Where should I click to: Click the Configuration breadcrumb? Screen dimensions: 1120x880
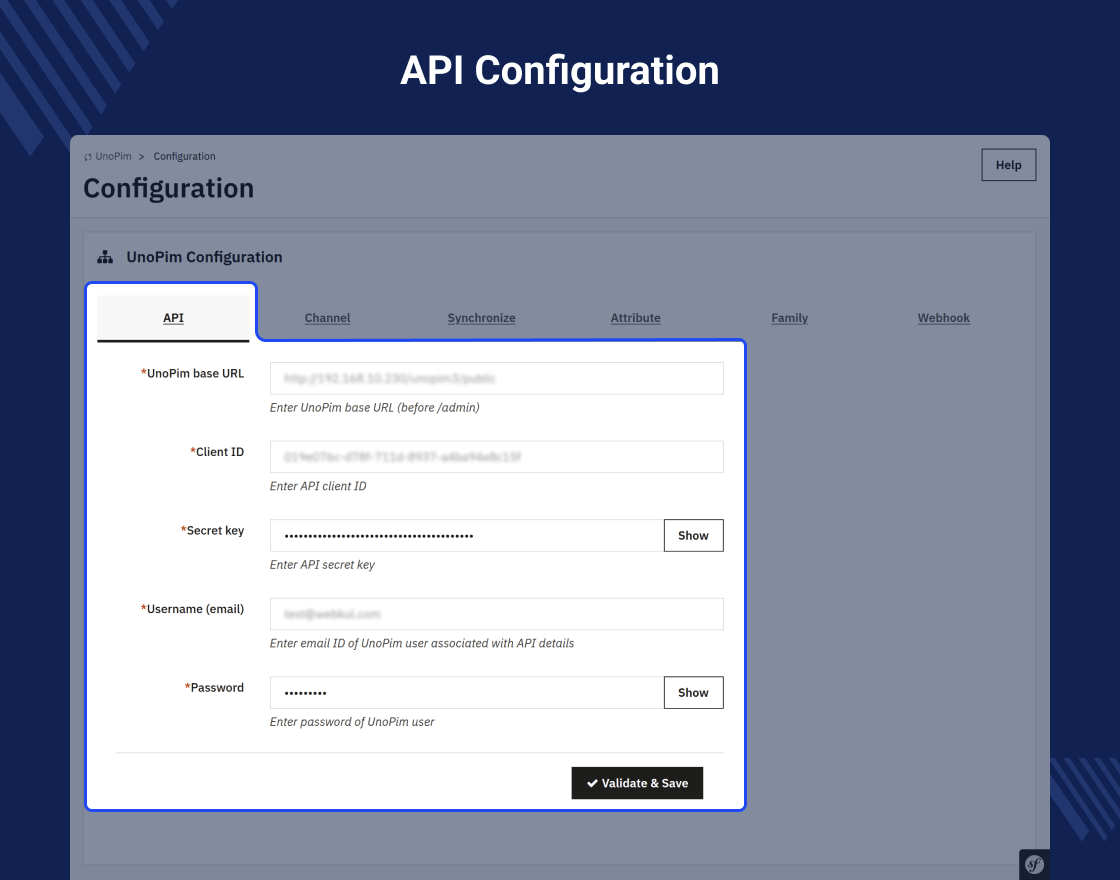tap(184, 156)
